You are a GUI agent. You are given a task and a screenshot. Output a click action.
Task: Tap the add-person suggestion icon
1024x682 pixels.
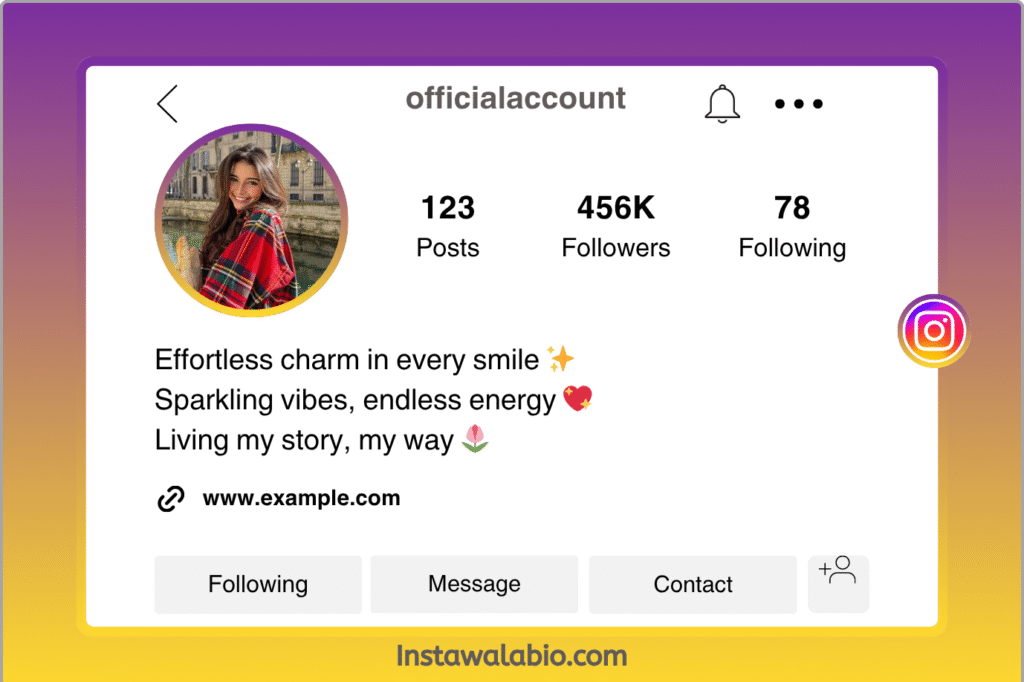coord(838,583)
